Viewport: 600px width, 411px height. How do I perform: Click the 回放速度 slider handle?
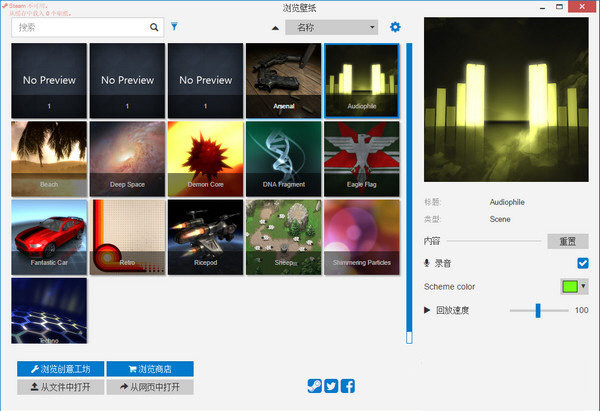(538, 310)
